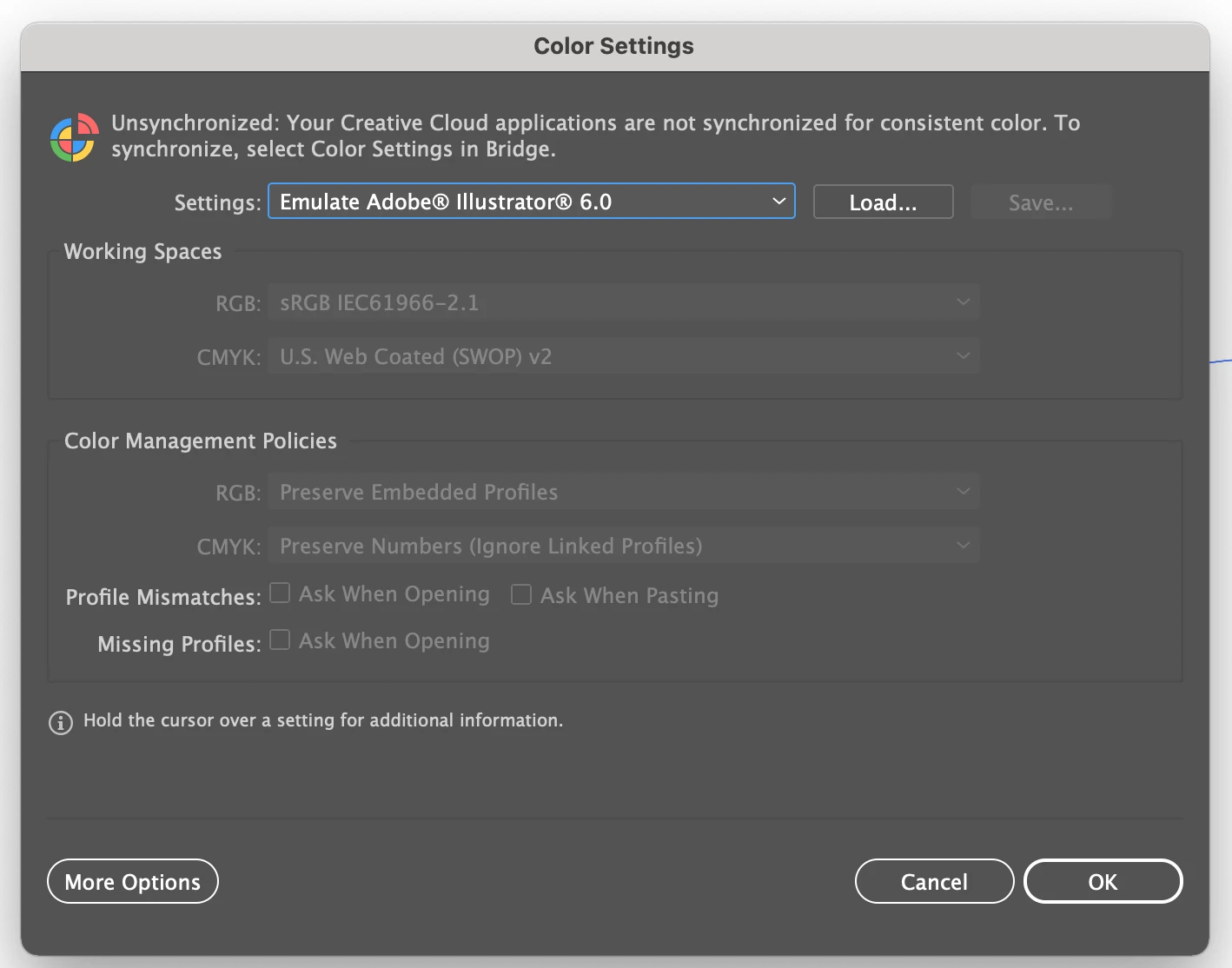
Task: Click the Color Settings title text
Action: [x=614, y=46]
